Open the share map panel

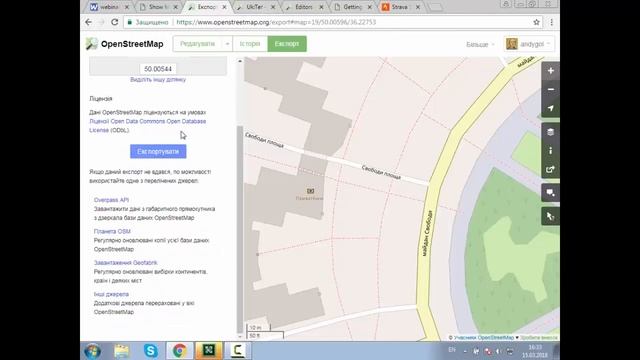click(x=550, y=169)
